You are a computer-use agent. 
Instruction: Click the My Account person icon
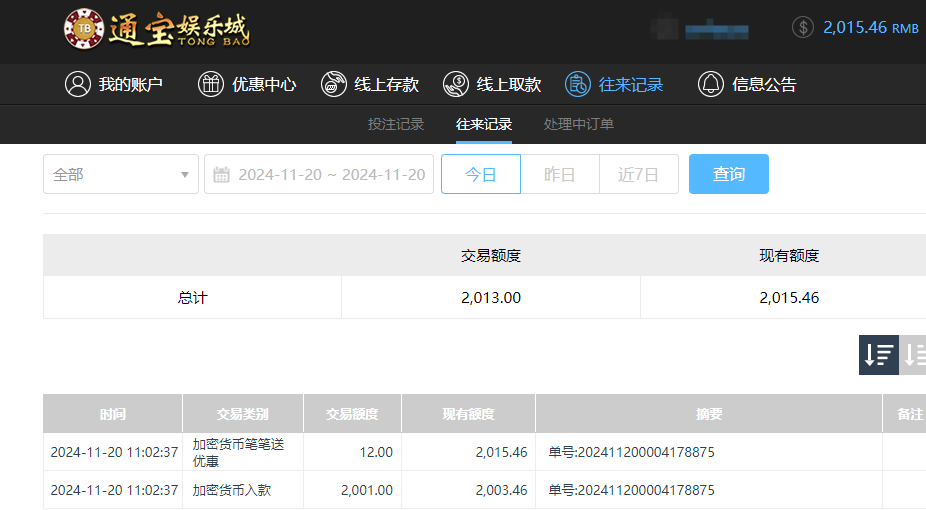[78, 85]
